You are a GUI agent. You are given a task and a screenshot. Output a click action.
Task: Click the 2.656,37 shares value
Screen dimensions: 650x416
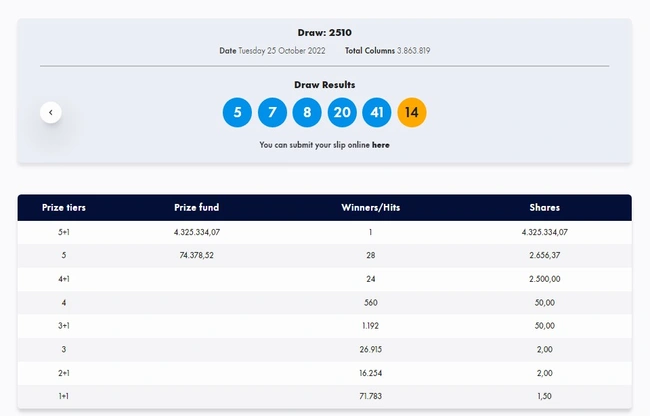[x=544, y=255]
